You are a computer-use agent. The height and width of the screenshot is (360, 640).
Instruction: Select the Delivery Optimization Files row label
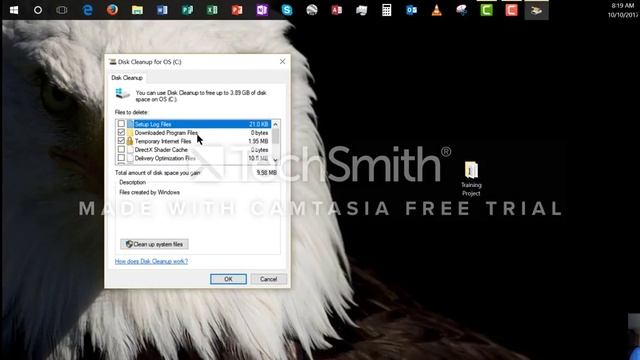click(x=165, y=158)
